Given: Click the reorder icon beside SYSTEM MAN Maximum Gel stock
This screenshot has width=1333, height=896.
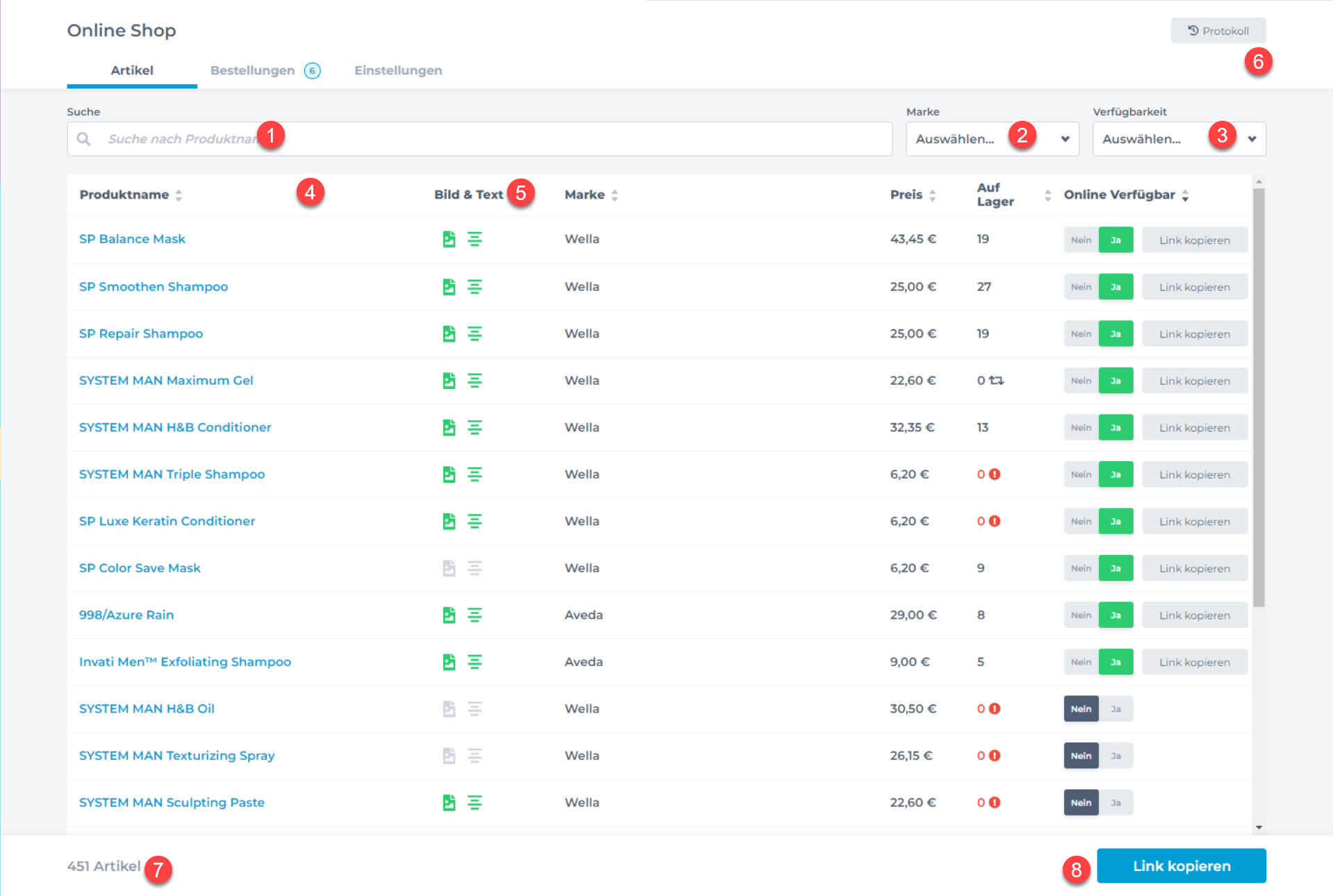Looking at the screenshot, I should [997, 381].
